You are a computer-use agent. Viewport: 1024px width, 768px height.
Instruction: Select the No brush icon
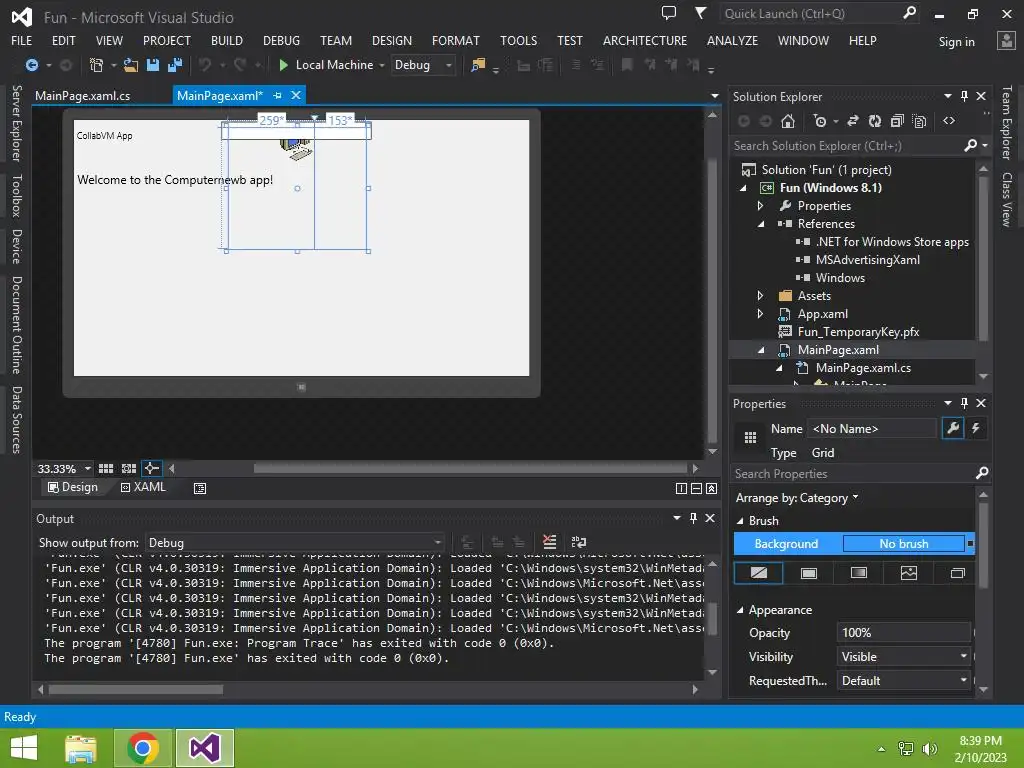(759, 573)
